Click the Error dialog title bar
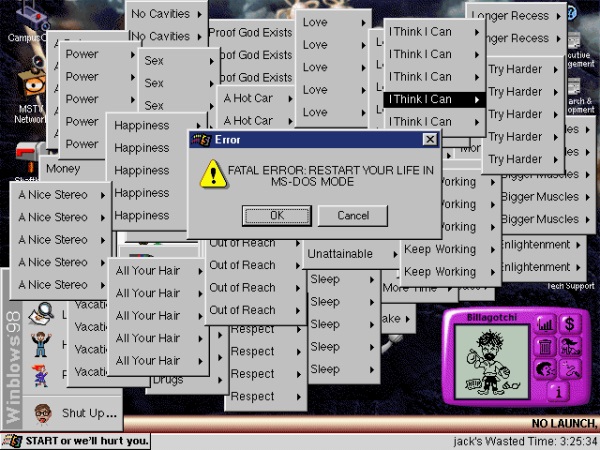Viewport: 600px width, 450px height. point(314,140)
